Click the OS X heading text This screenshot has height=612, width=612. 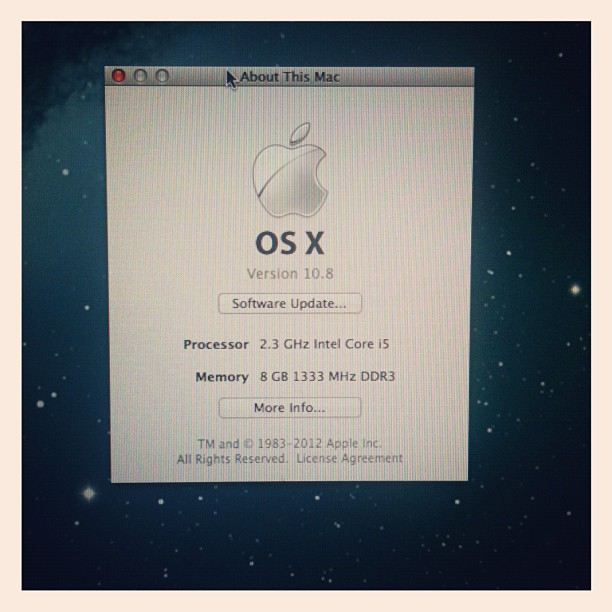tap(290, 243)
